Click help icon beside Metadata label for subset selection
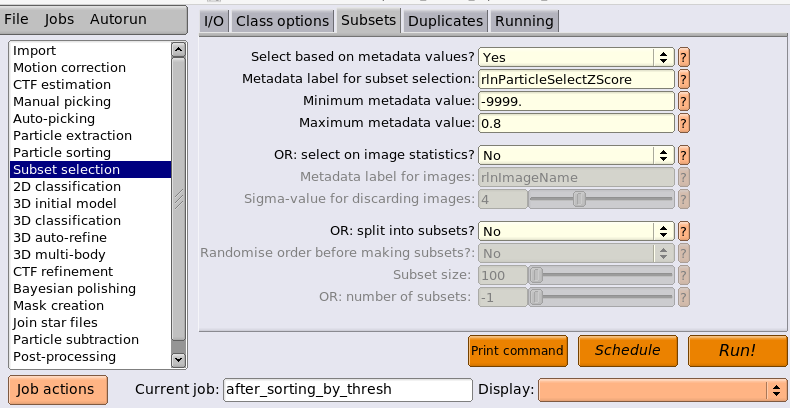Image resolution: width=790 pixels, height=408 pixels. (x=683, y=79)
